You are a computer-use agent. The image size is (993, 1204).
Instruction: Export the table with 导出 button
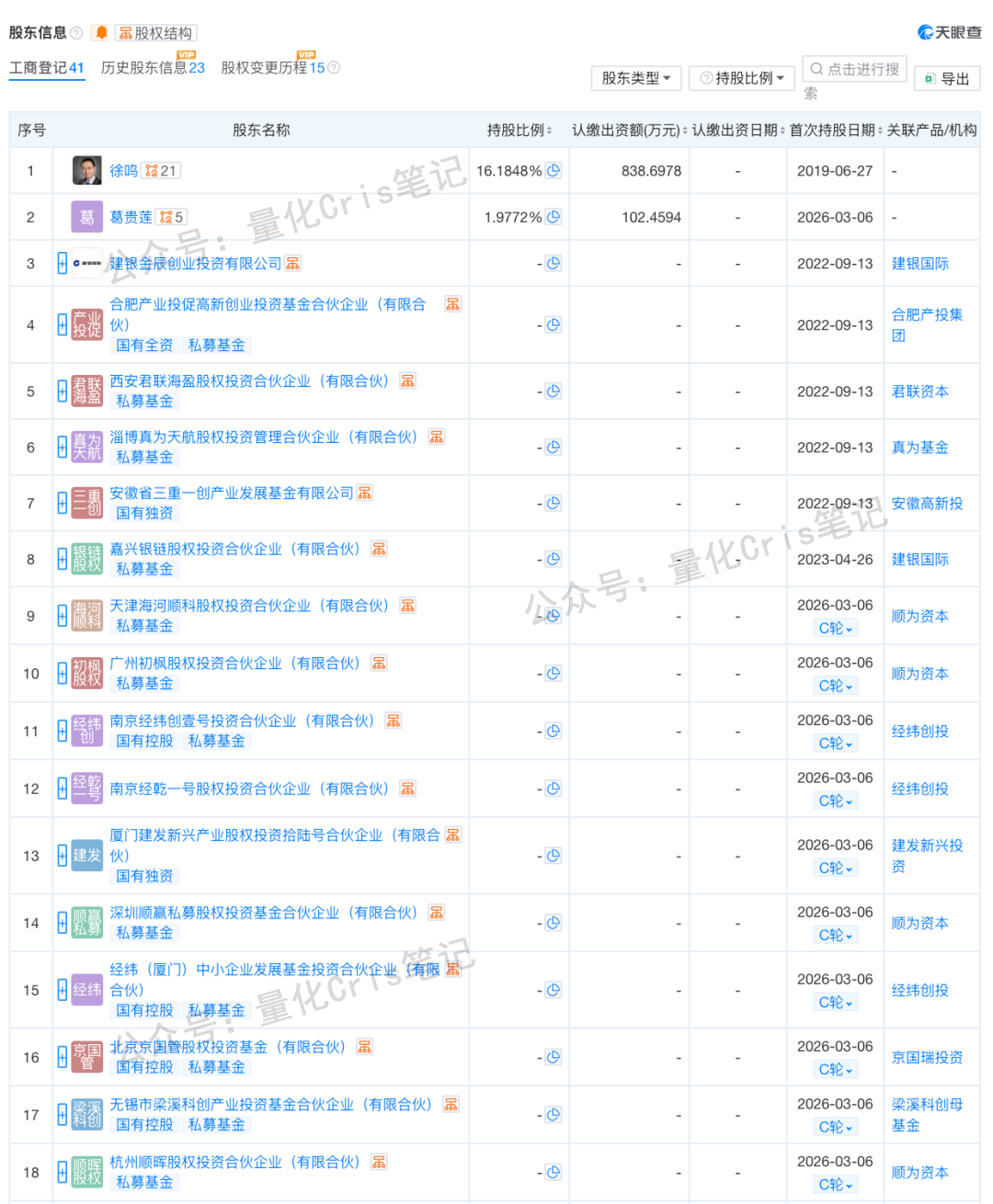[x=948, y=79]
